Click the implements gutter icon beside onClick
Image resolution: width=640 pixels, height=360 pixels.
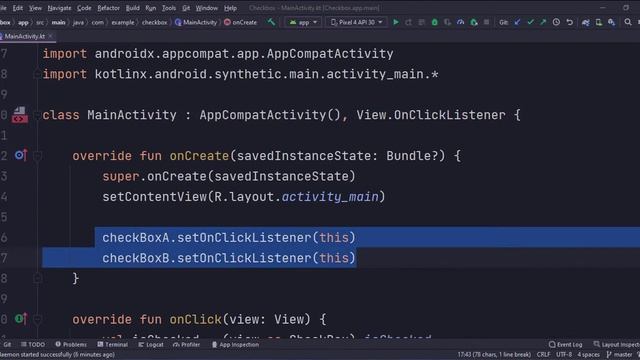[20, 318]
